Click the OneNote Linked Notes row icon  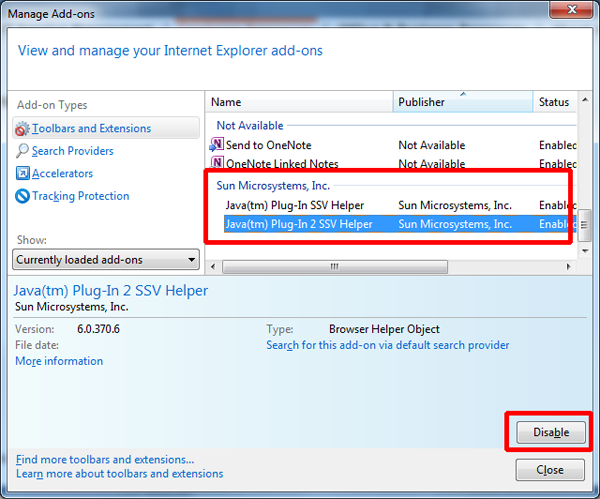coord(217,163)
